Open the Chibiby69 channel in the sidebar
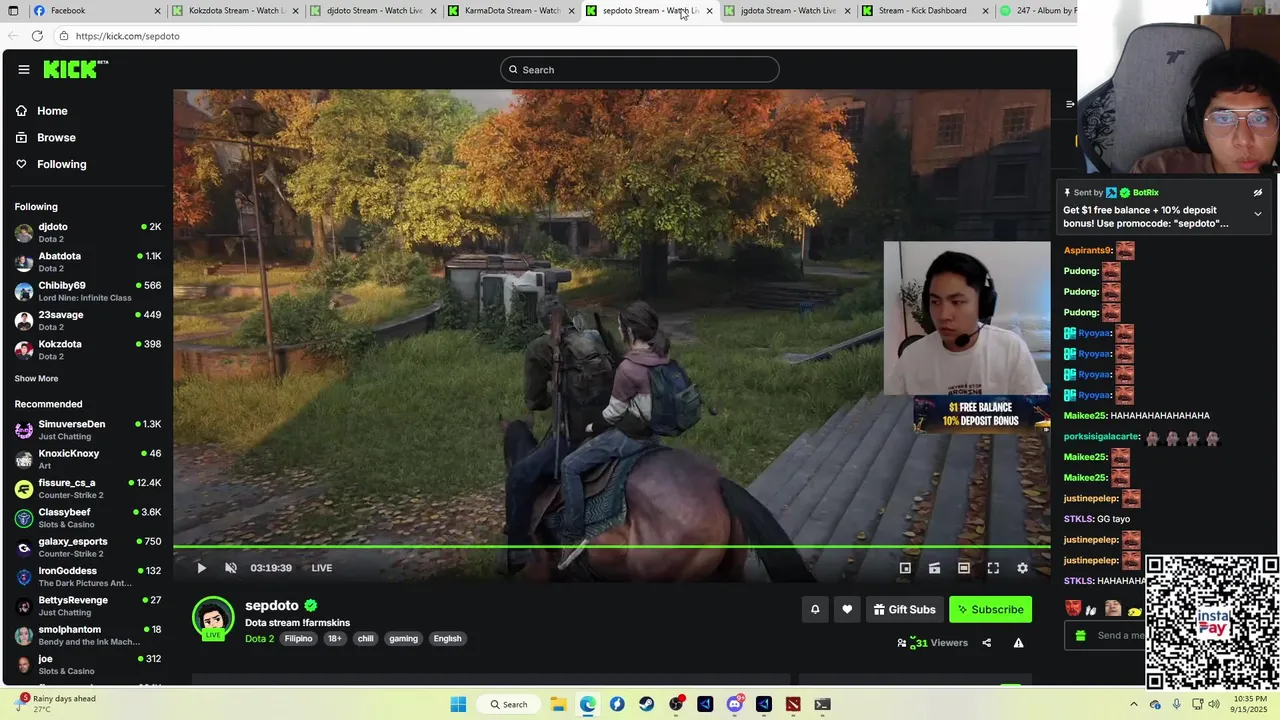Screen dimensions: 1280x720 (88, 291)
